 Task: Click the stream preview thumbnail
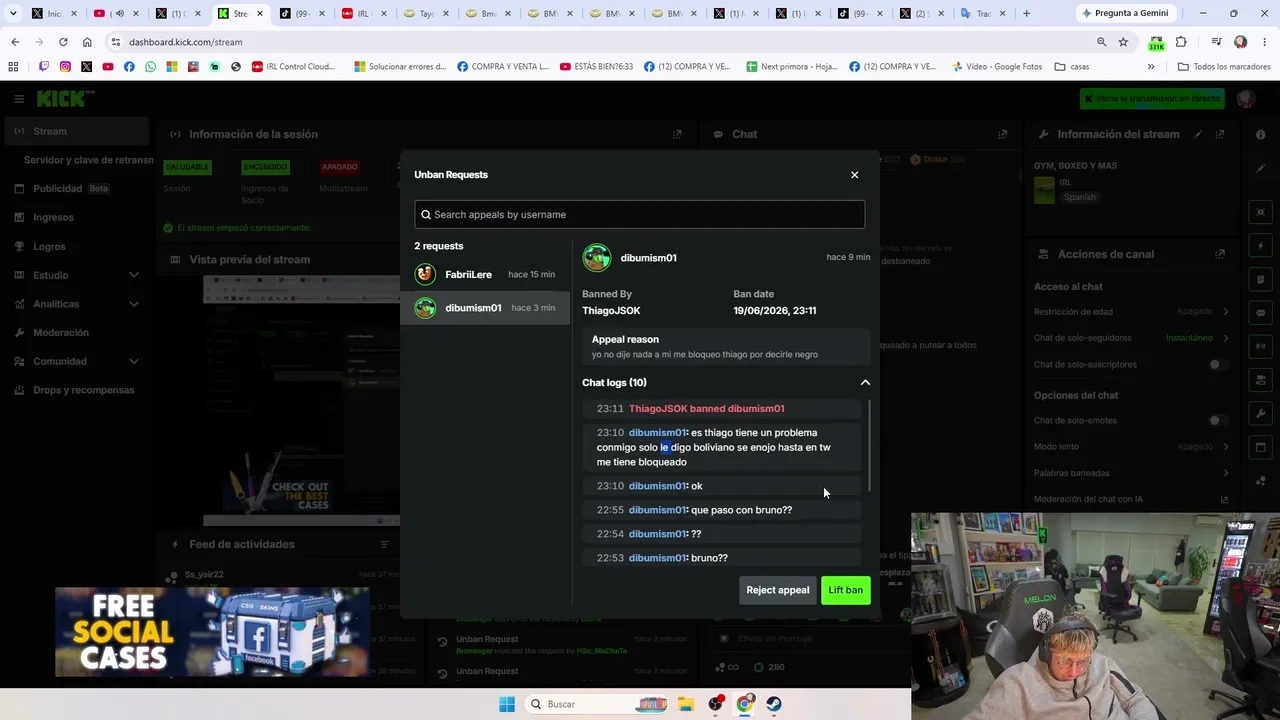pos(301,401)
